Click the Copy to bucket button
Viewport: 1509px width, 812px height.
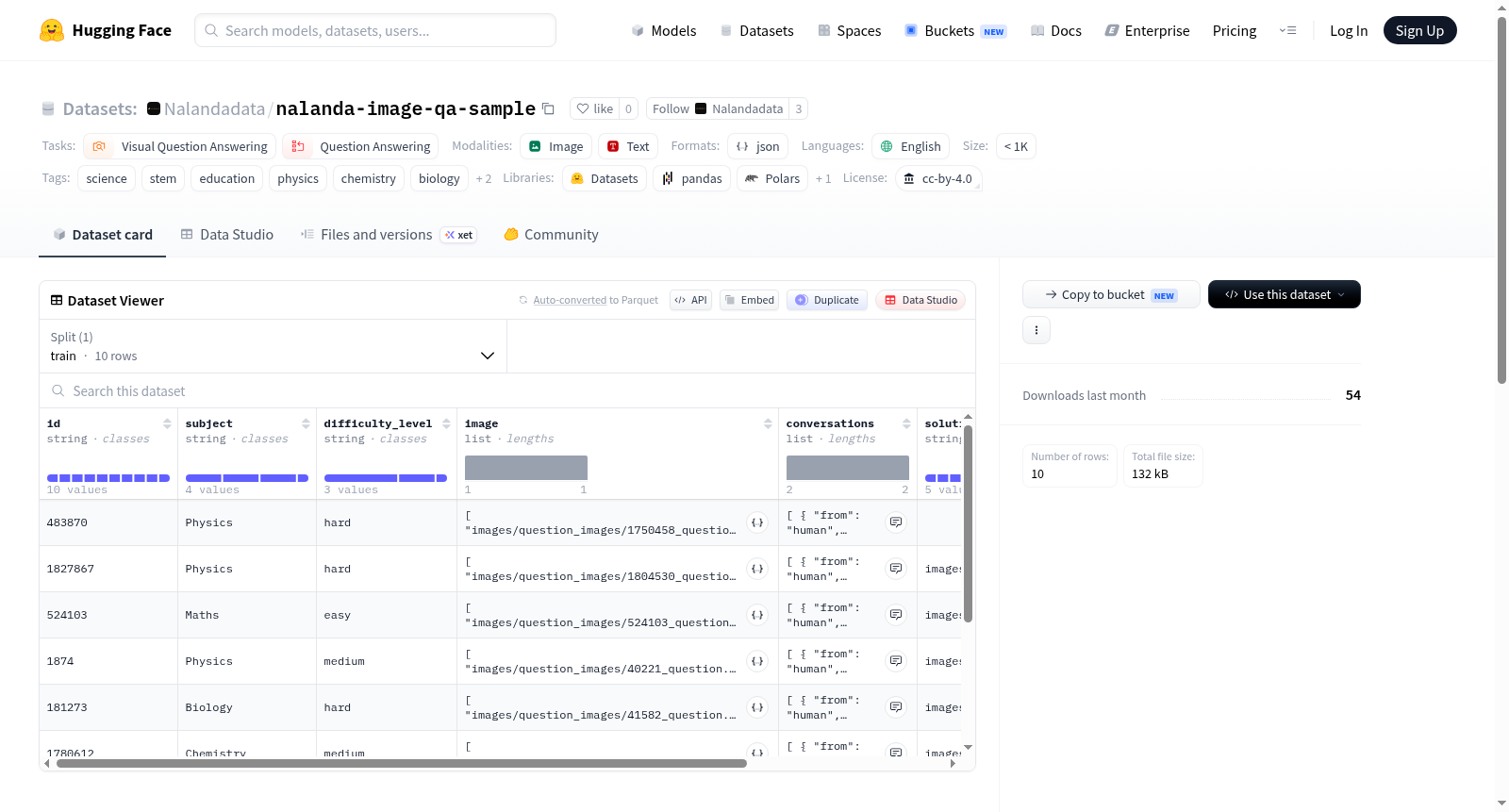(1111, 294)
